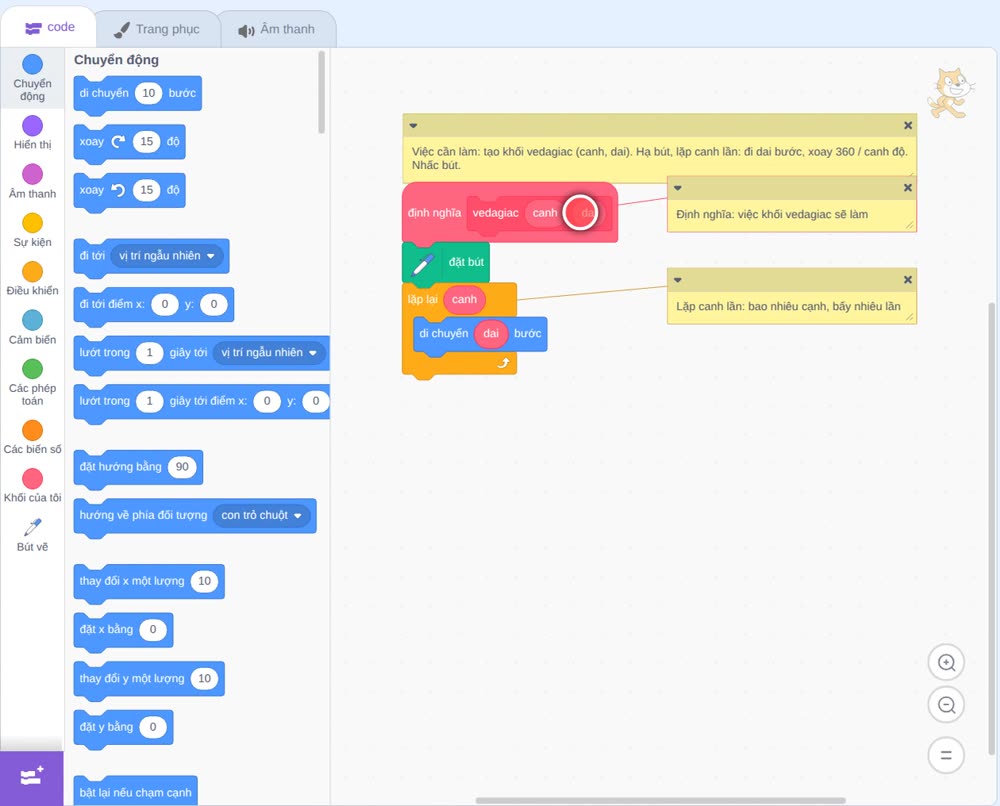
Task: Open the Hiển thị block category
Action: pos(33,133)
